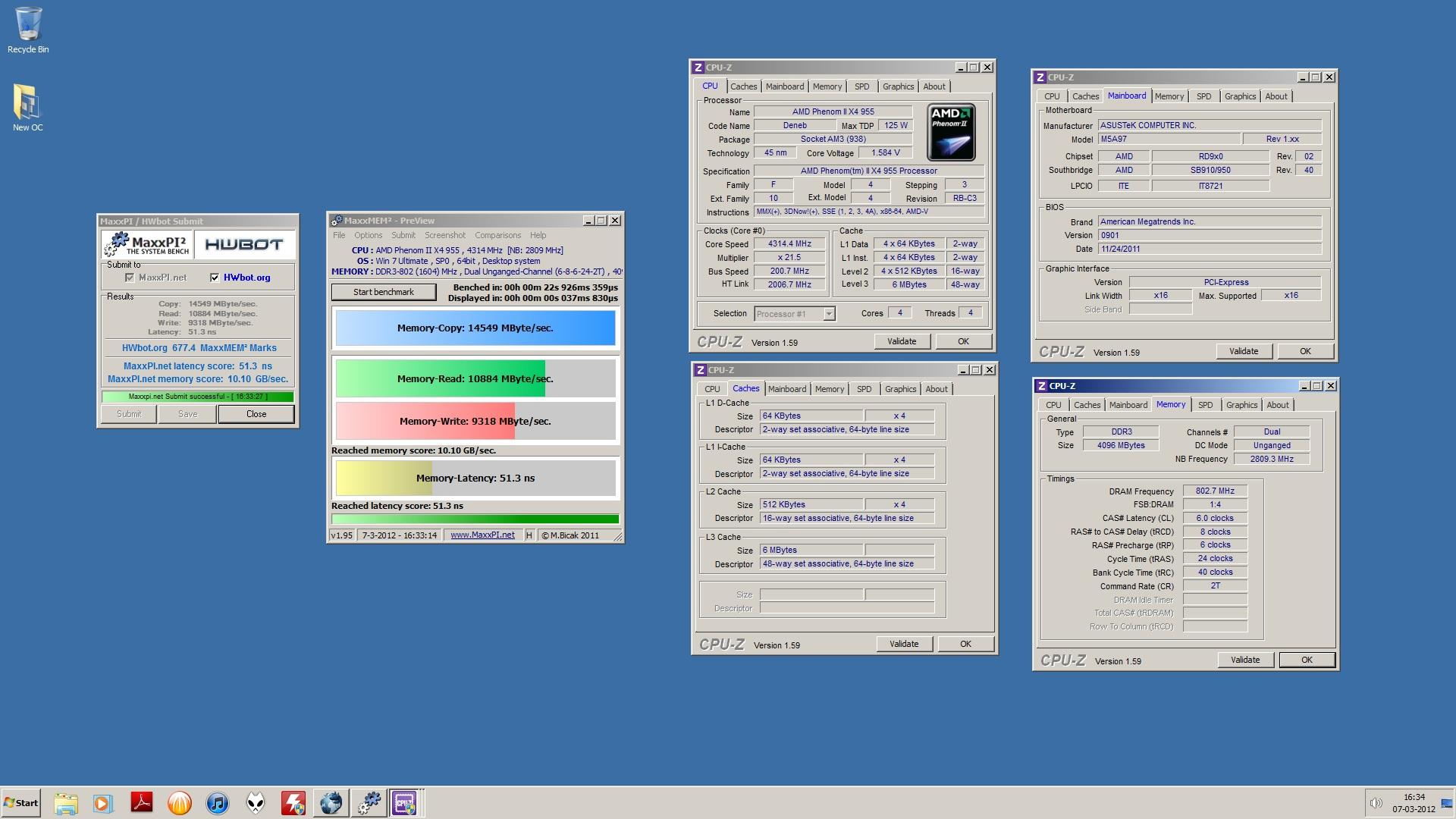Viewport: 1456px width, 819px height.
Task: Launch Windows Media Player from the taskbar
Action: point(103,803)
